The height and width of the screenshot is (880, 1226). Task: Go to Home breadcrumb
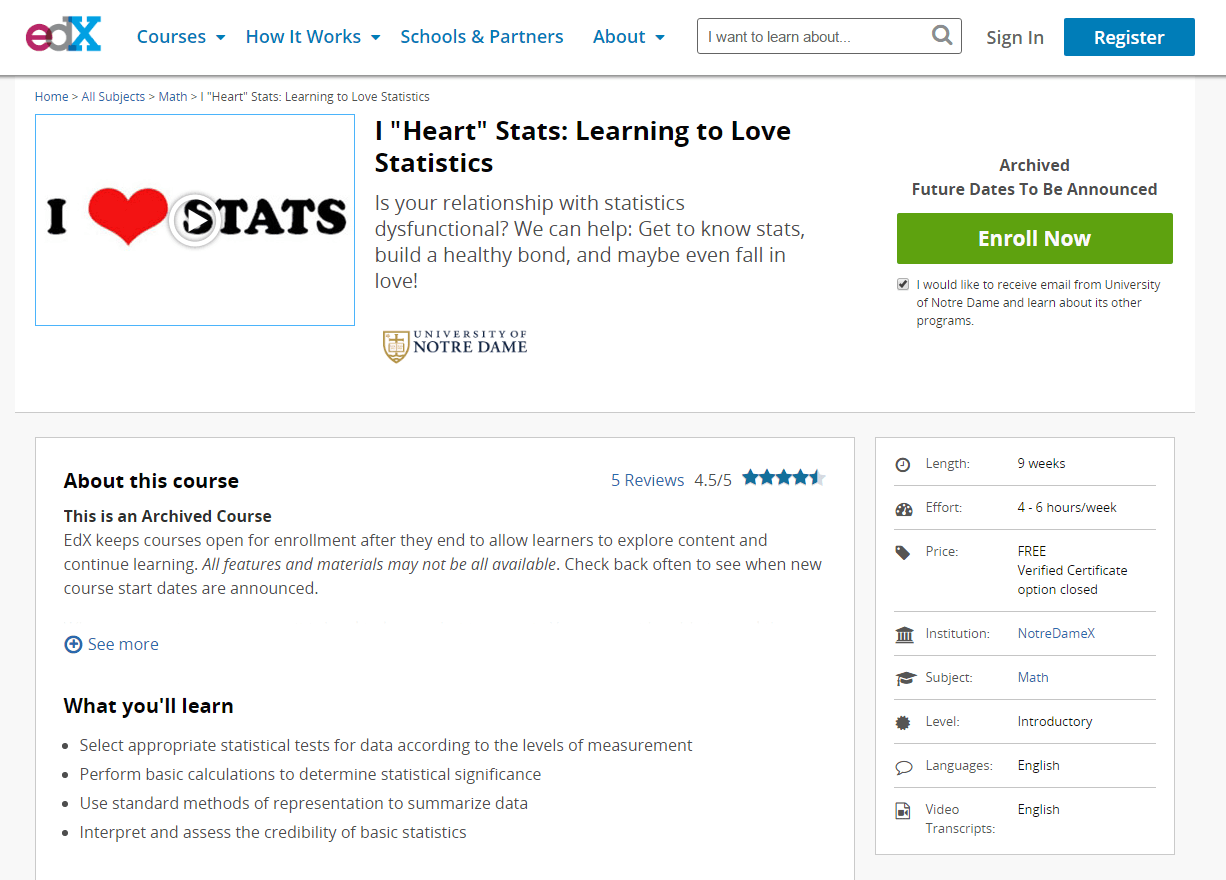coord(51,97)
